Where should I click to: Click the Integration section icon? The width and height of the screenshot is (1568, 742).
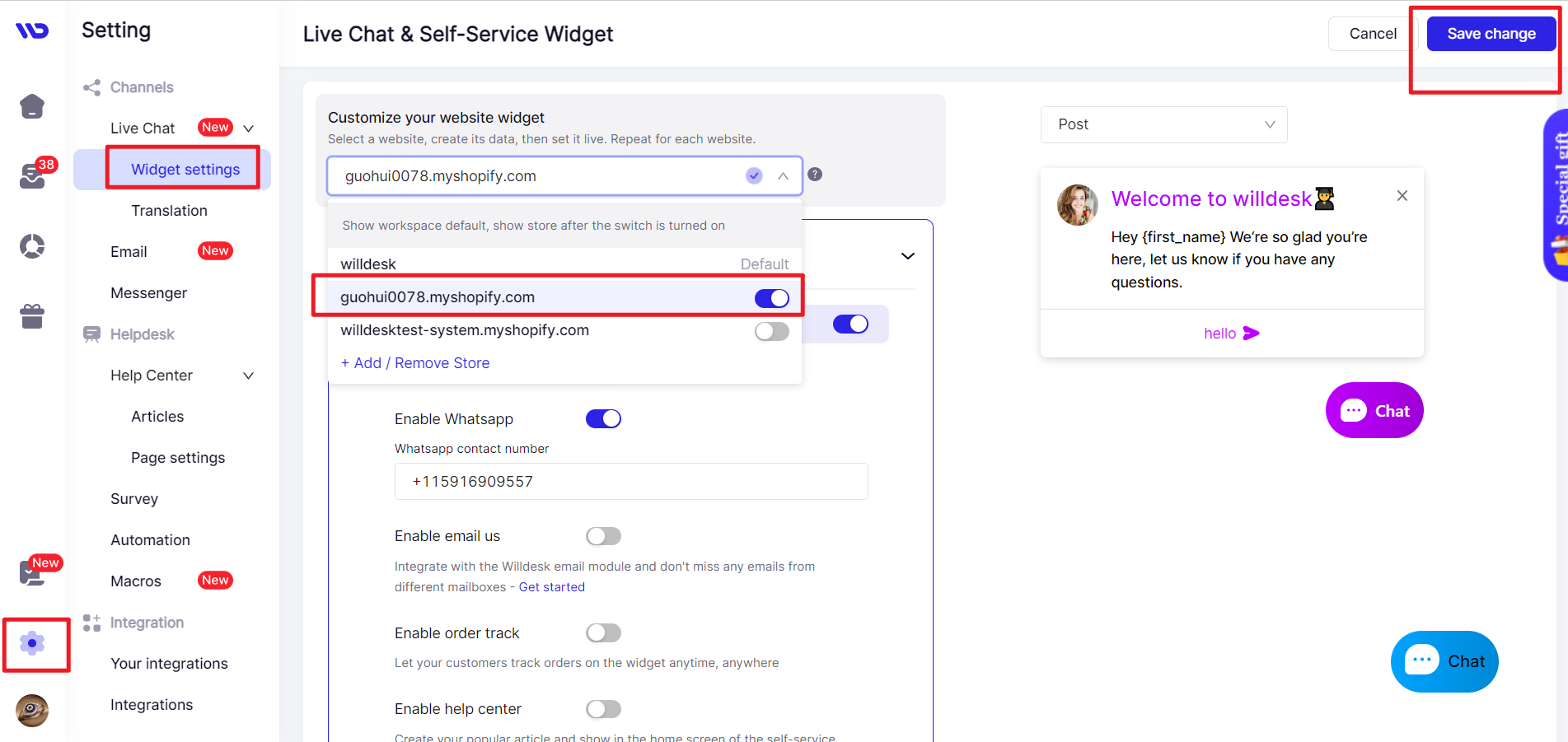(x=91, y=623)
